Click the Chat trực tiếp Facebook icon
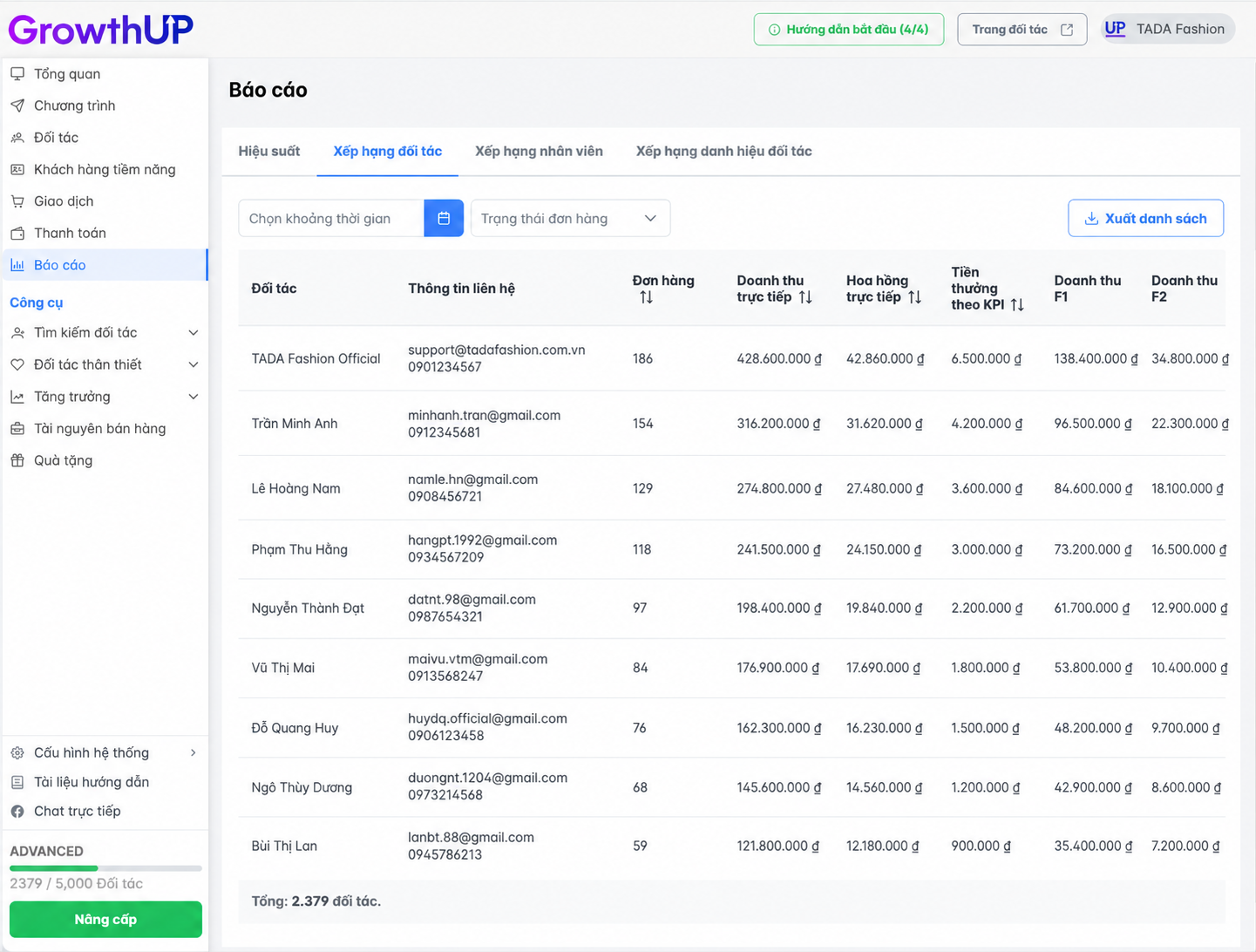 point(17,811)
